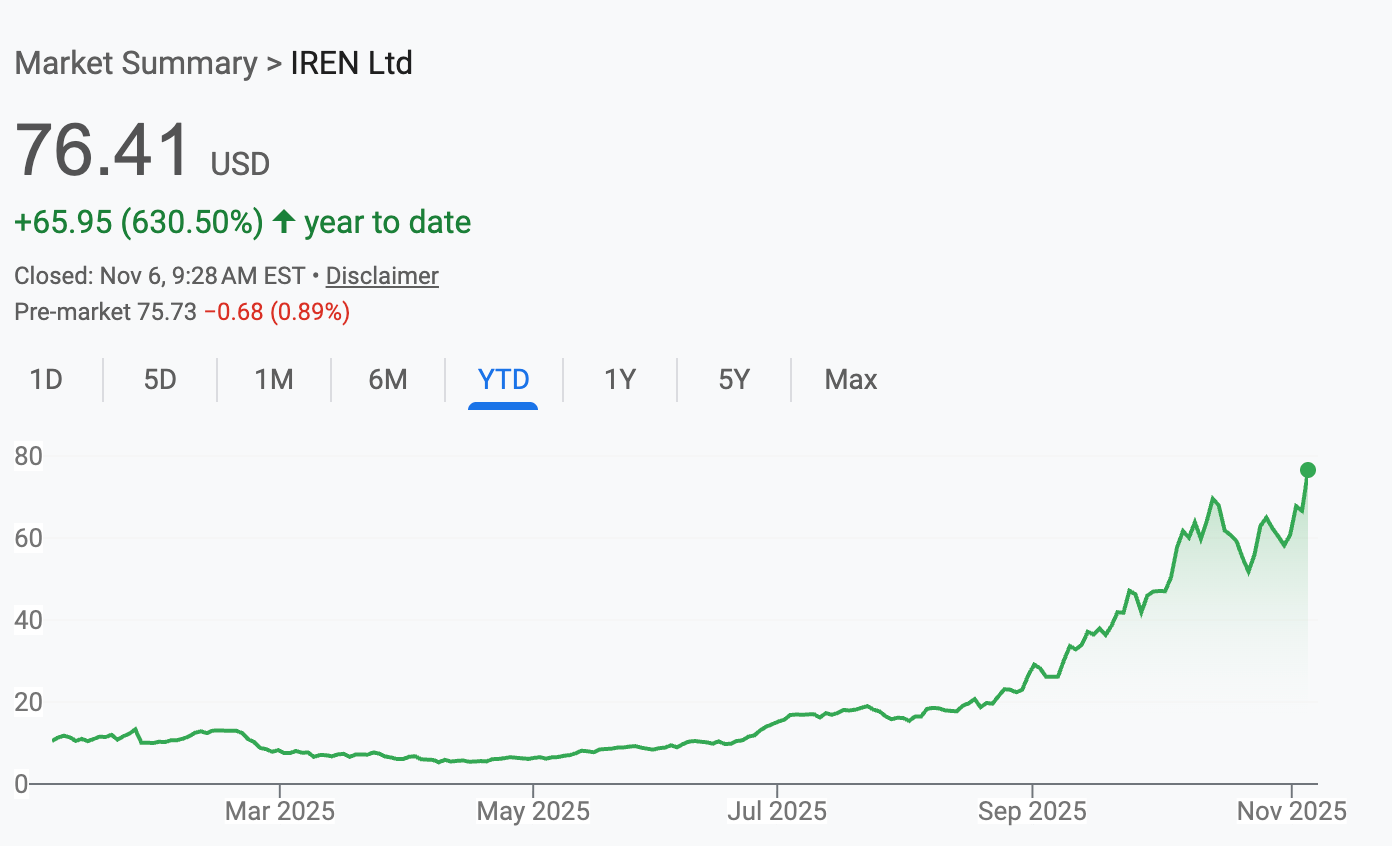This screenshot has width=1392, height=846.
Task: Click the 40 y-axis value
Action: [x=28, y=621]
